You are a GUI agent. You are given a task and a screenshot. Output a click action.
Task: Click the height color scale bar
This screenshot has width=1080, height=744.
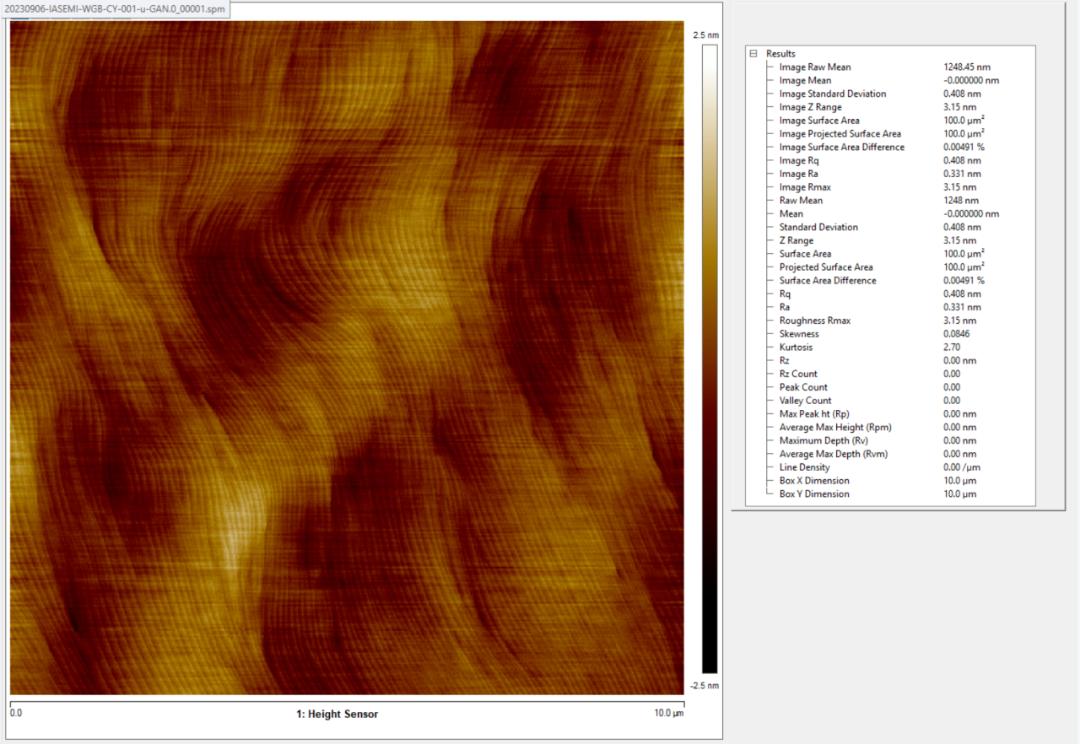709,359
